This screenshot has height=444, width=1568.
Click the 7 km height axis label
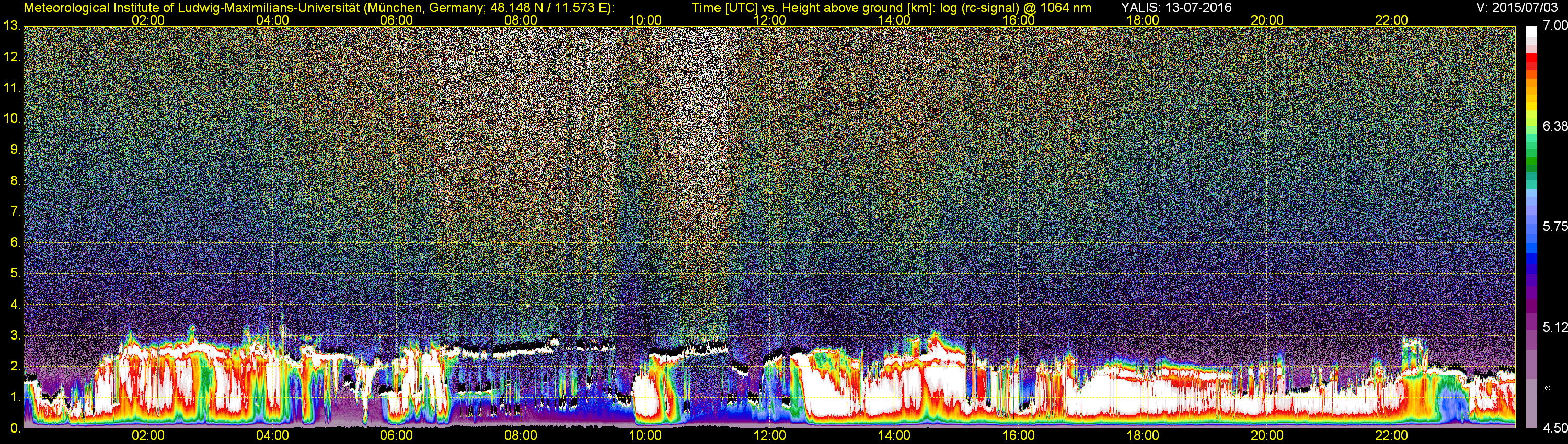pos(15,212)
